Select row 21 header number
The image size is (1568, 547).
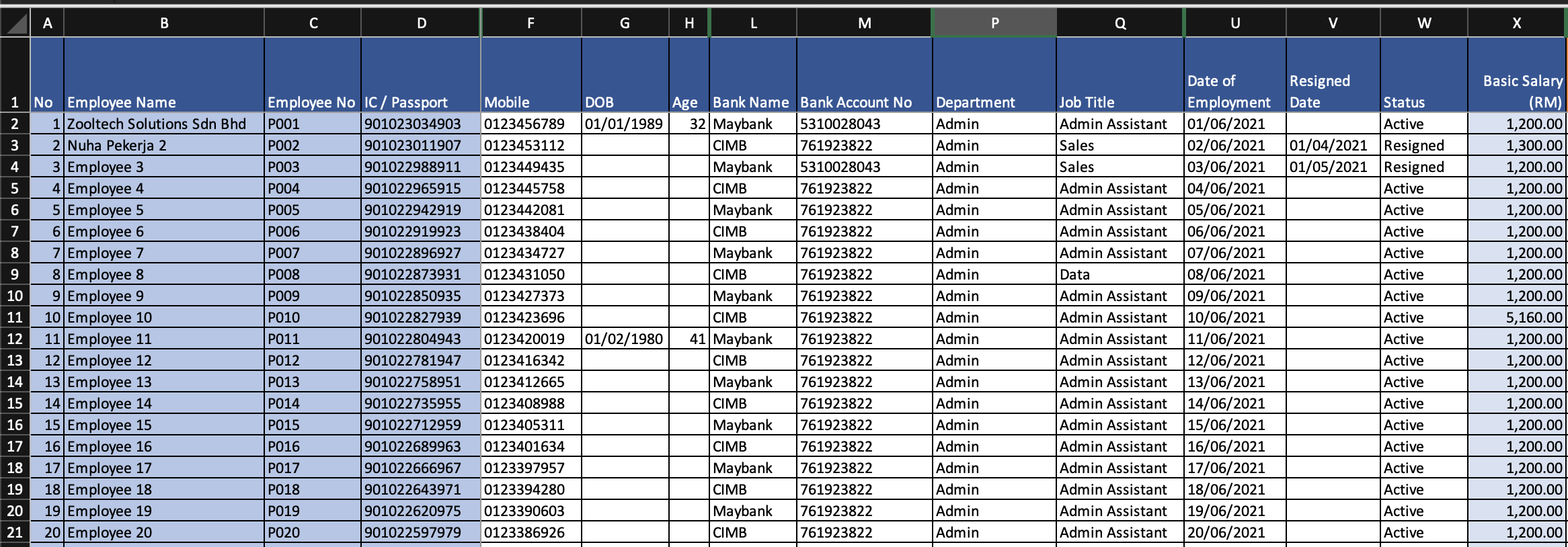pyautogui.click(x=15, y=532)
